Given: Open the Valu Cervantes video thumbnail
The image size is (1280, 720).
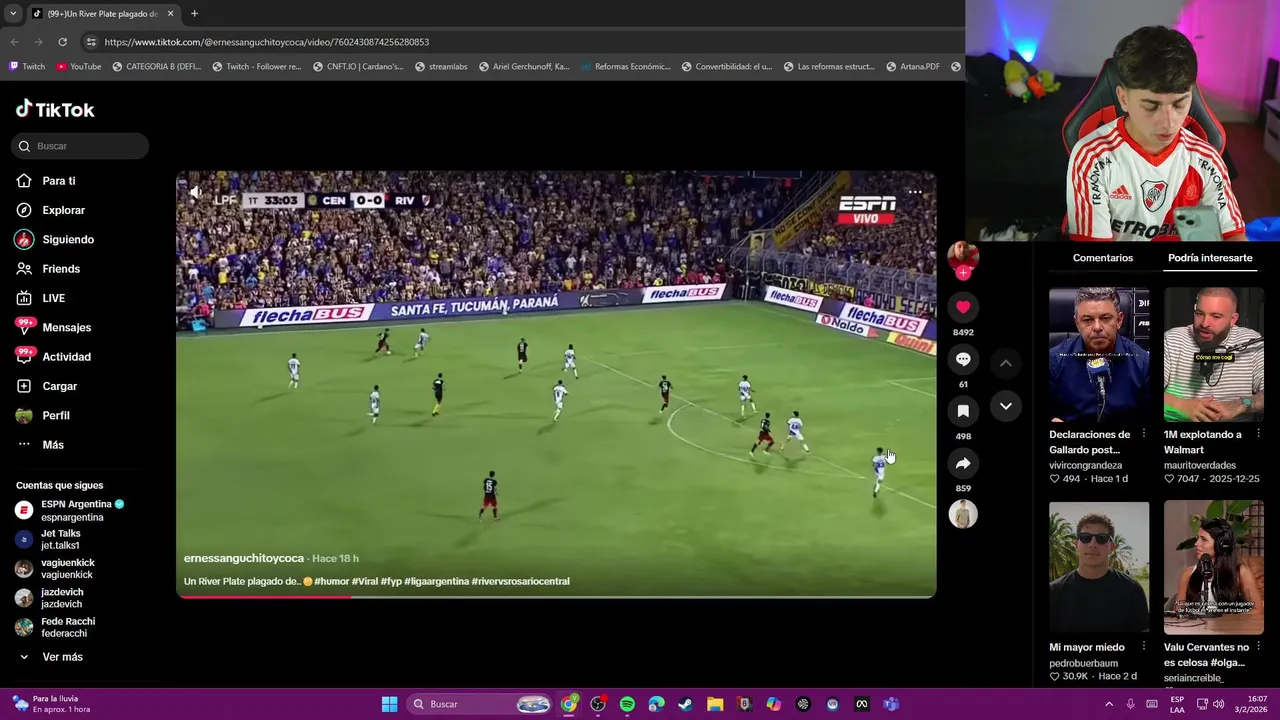Looking at the screenshot, I should tap(1214, 568).
